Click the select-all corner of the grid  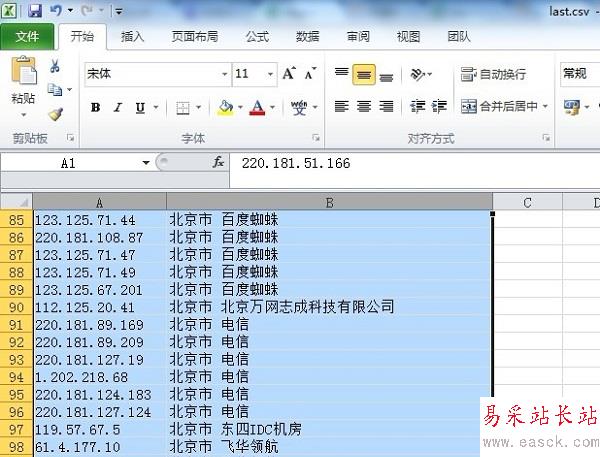coord(16,201)
